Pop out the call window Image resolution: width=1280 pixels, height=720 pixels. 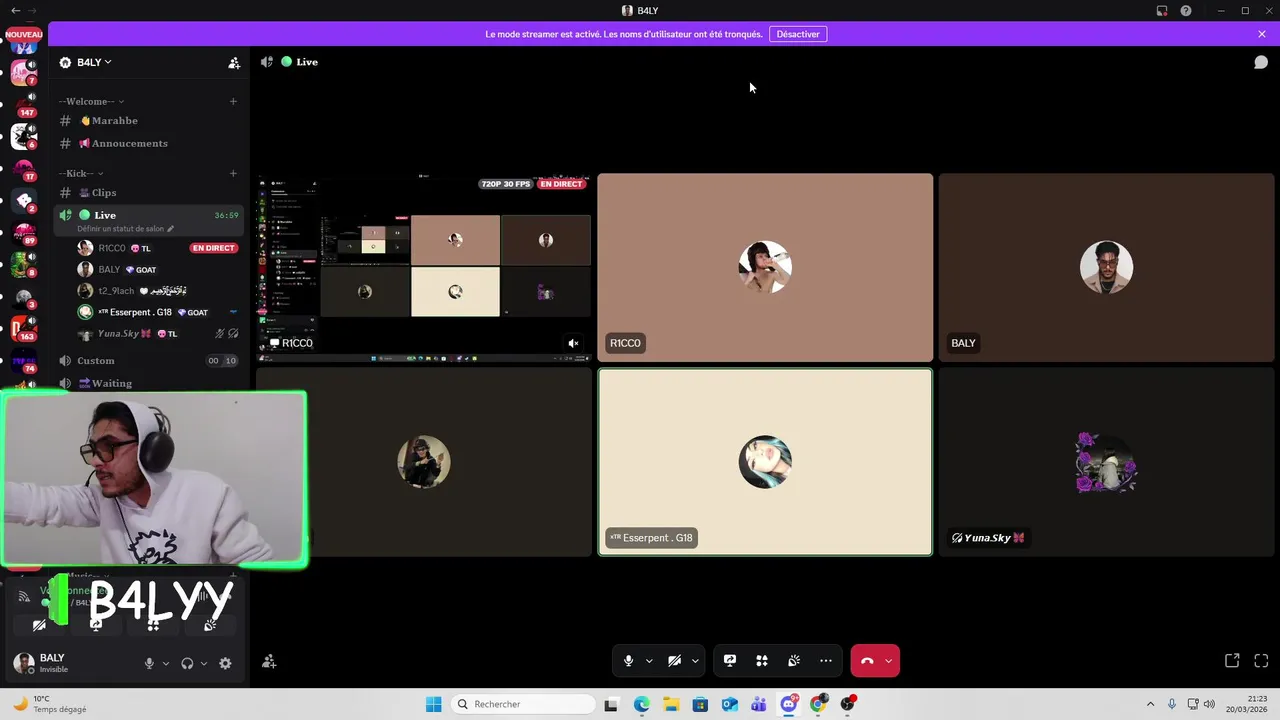point(1232,661)
